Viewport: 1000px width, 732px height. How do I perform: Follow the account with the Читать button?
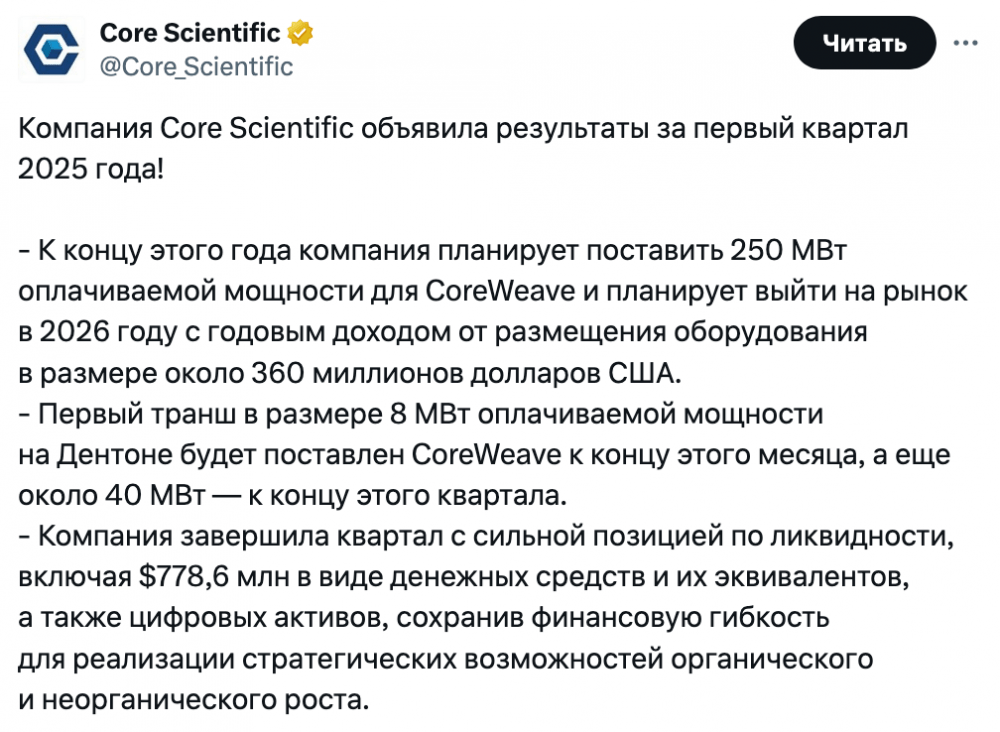(864, 43)
